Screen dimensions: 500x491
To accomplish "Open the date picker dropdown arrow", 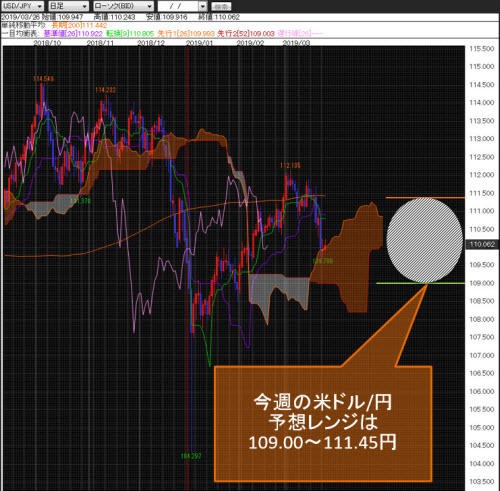I will click(203, 6).
